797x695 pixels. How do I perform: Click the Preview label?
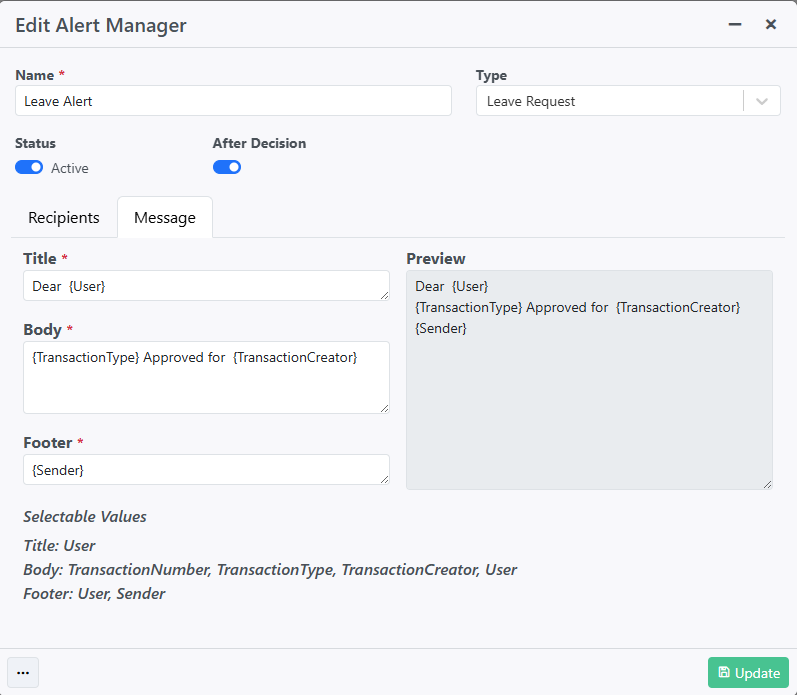coord(436,258)
